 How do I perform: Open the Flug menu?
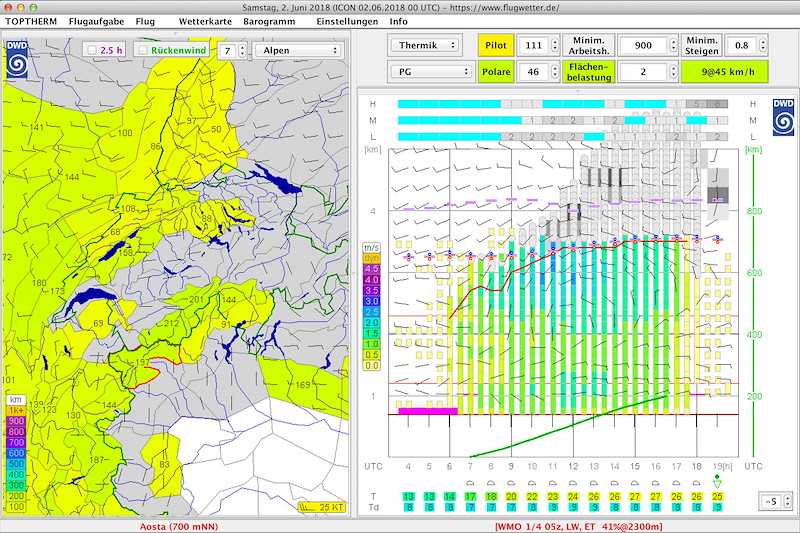(145, 21)
